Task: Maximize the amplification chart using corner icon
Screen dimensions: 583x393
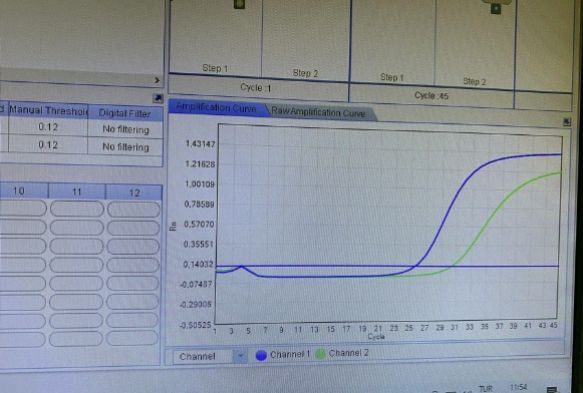Action: pyautogui.click(x=567, y=122)
